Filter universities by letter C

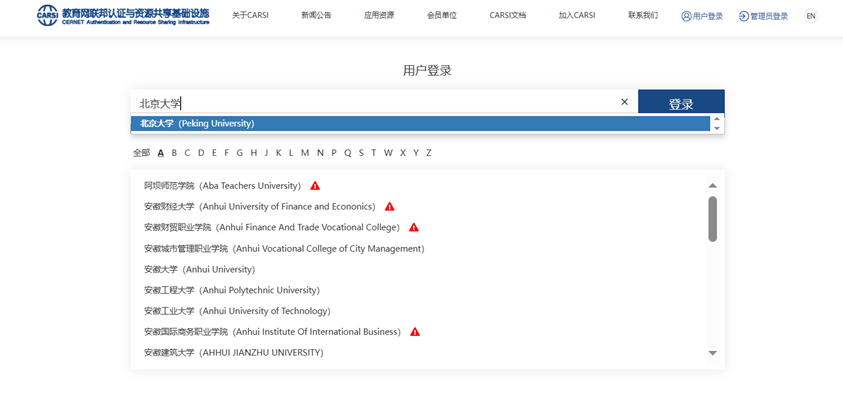tap(187, 153)
